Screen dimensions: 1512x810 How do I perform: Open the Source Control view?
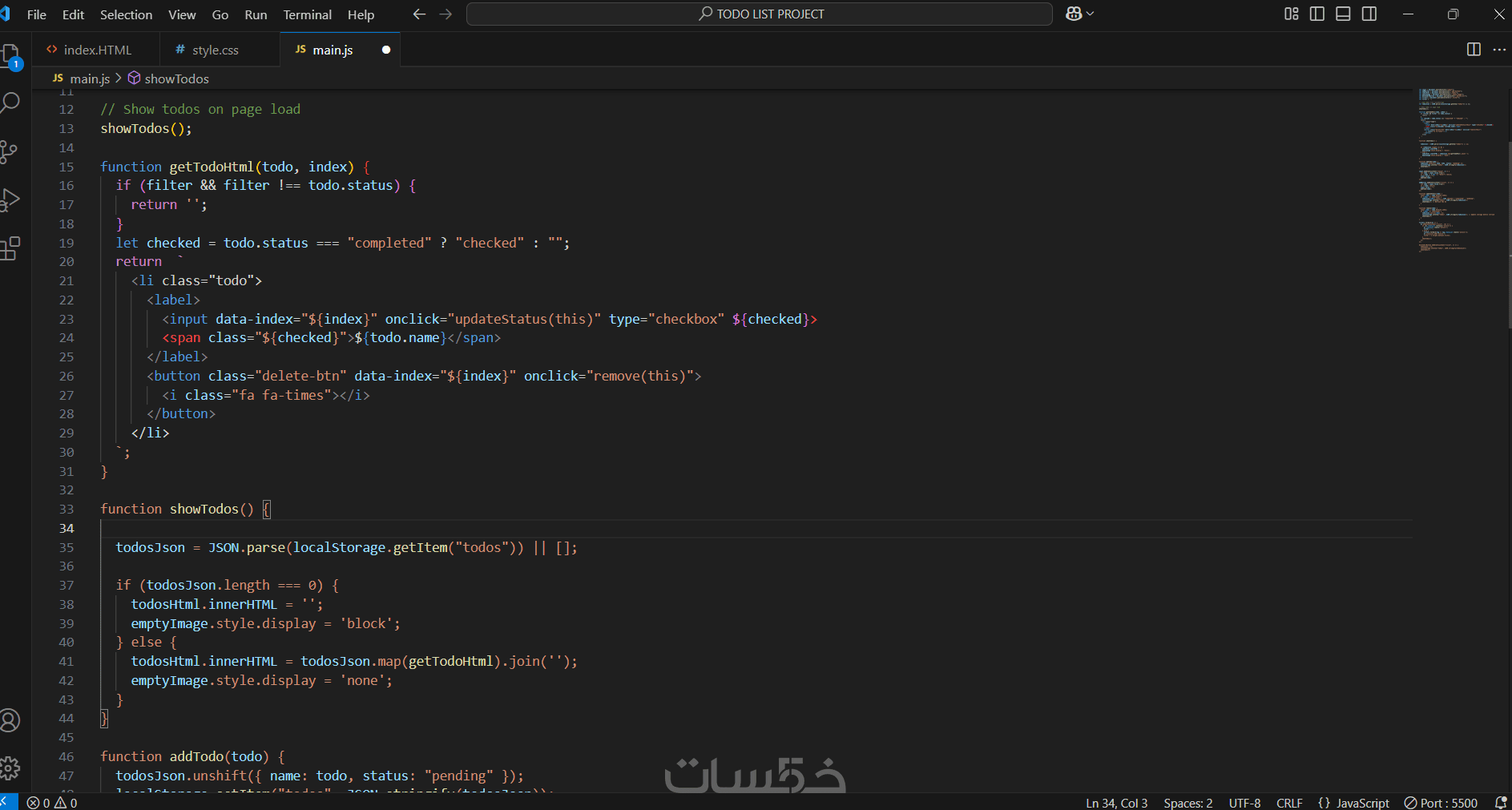[9, 152]
